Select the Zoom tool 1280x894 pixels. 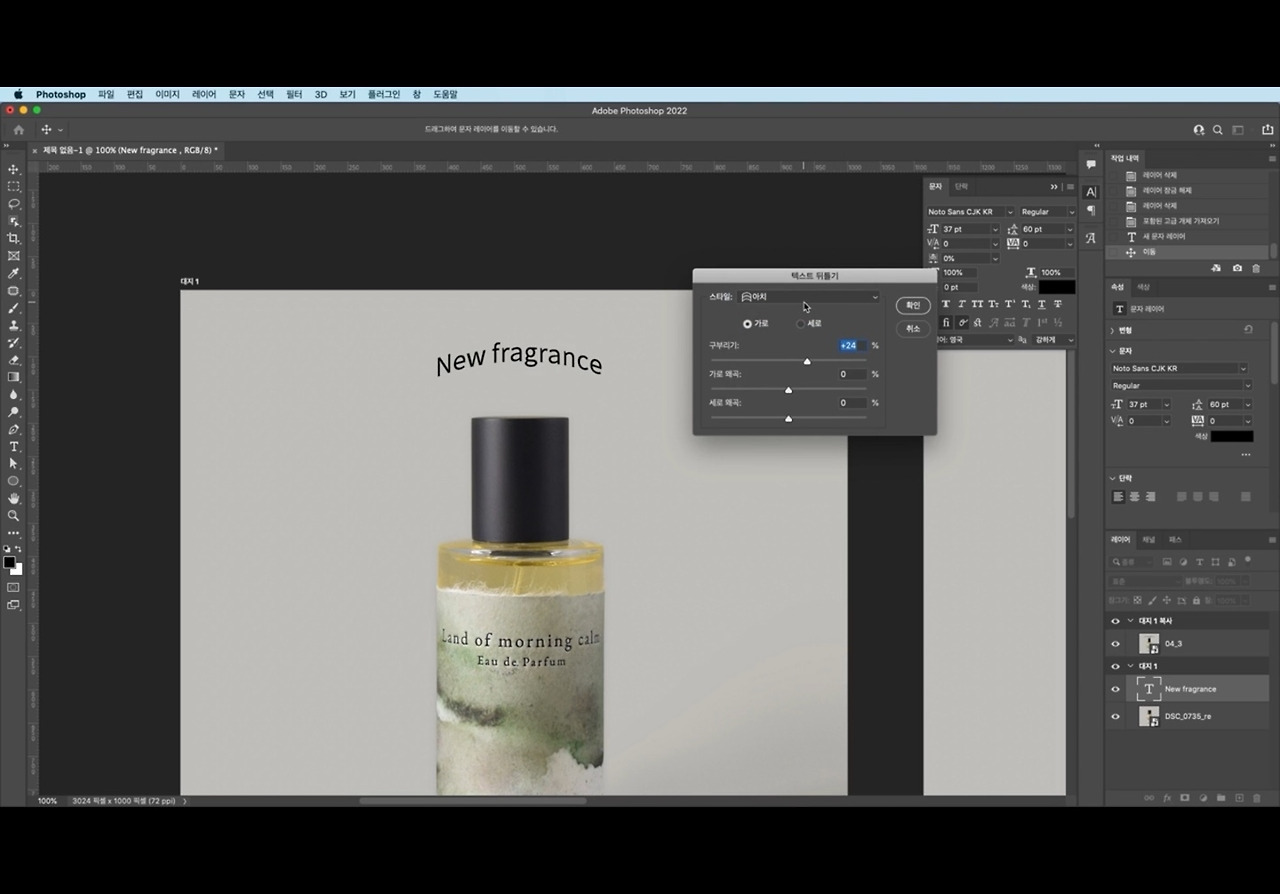tap(14, 515)
